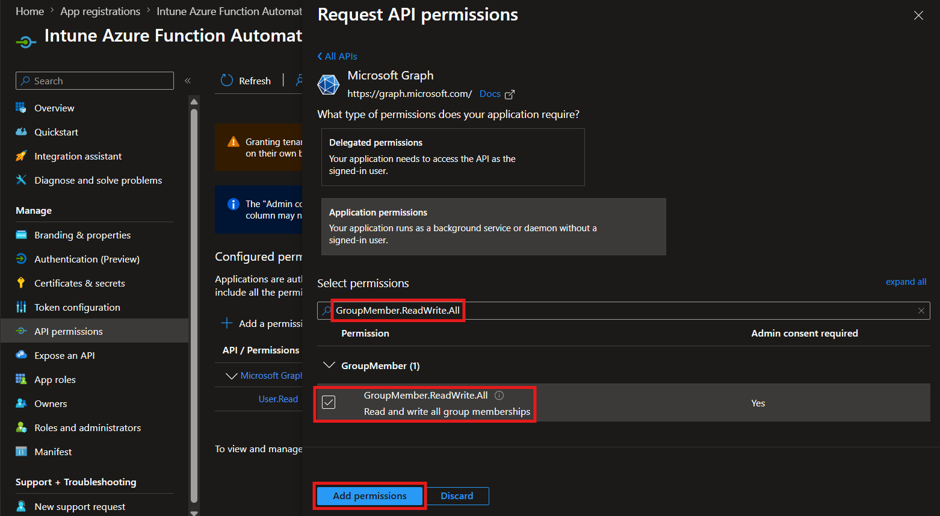Click the Certificates & secrets key icon
The height and width of the screenshot is (516, 940).
tap(21, 283)
